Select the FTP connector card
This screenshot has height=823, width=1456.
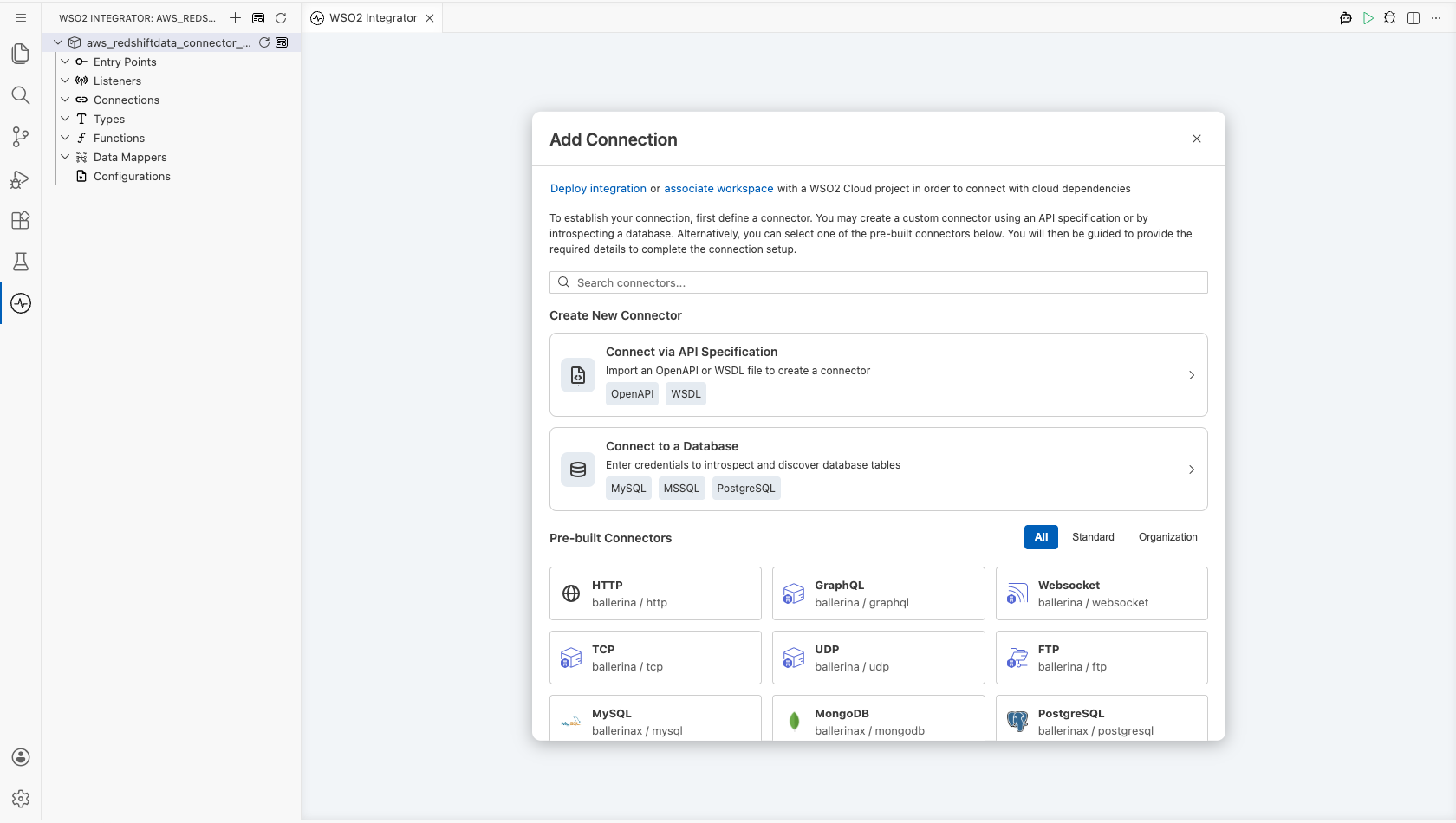pyautogui.click(x=1102, y=658)
